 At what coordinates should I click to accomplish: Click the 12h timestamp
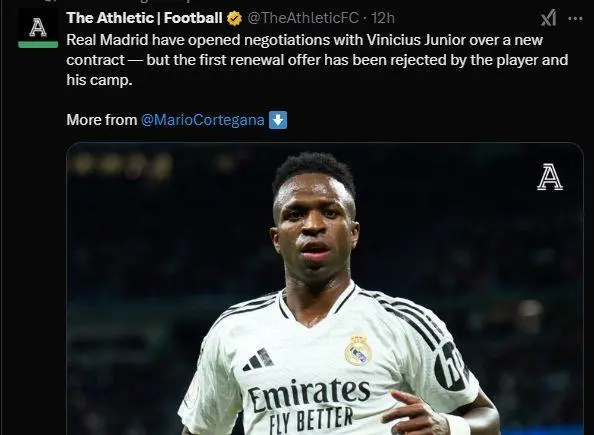383,18
